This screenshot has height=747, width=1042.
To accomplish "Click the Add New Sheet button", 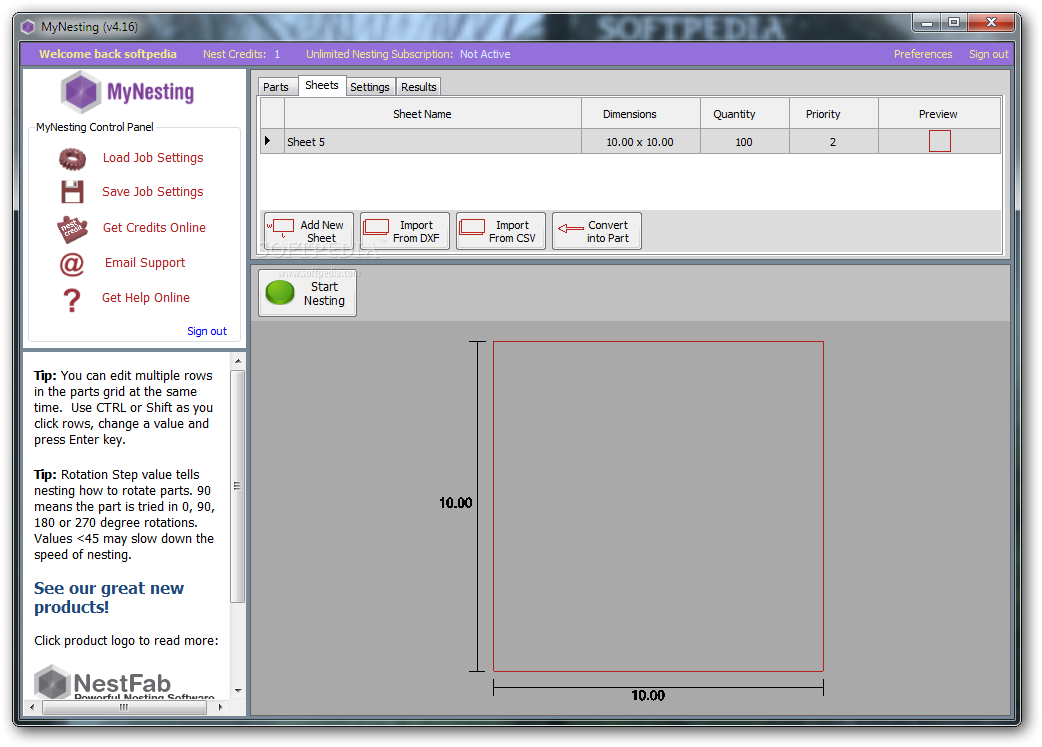I will tap(309, 231).
